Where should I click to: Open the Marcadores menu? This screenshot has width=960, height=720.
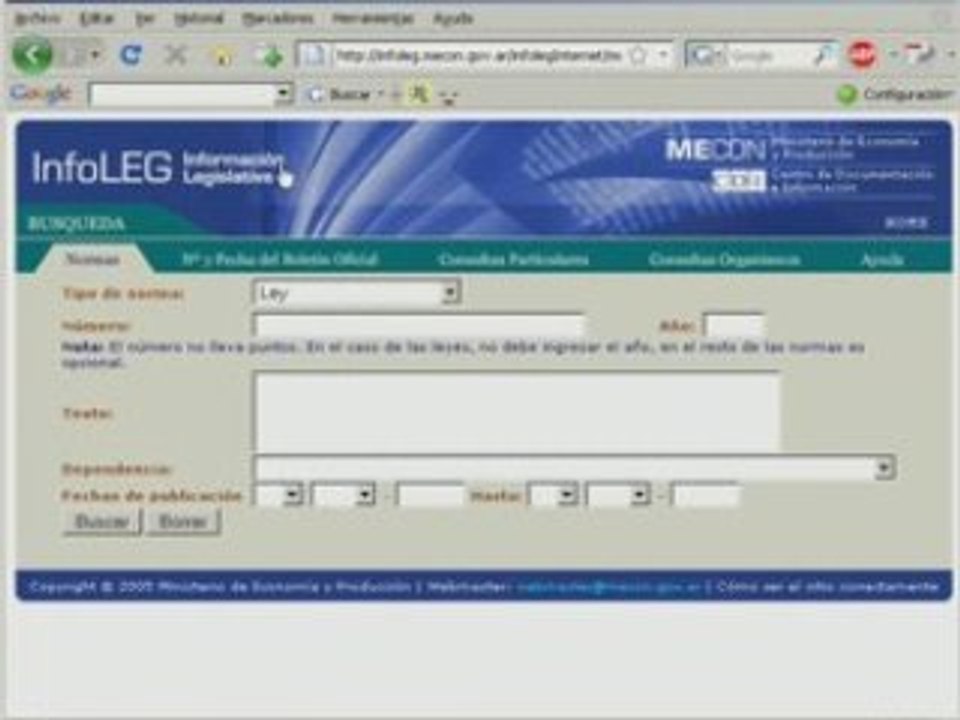pyautogui.click(x=278, y=18)
